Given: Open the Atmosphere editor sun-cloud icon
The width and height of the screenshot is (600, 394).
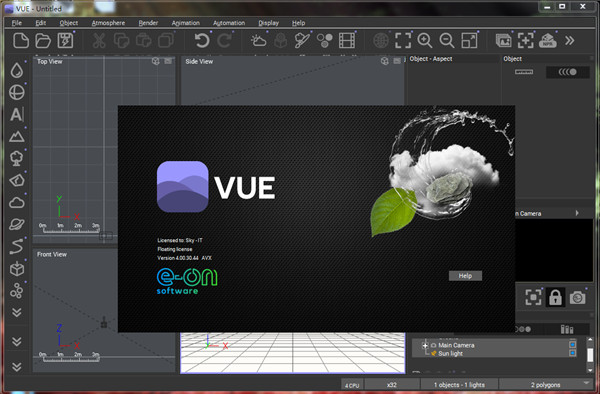Looking at the screenshot, I should (258, 41).
